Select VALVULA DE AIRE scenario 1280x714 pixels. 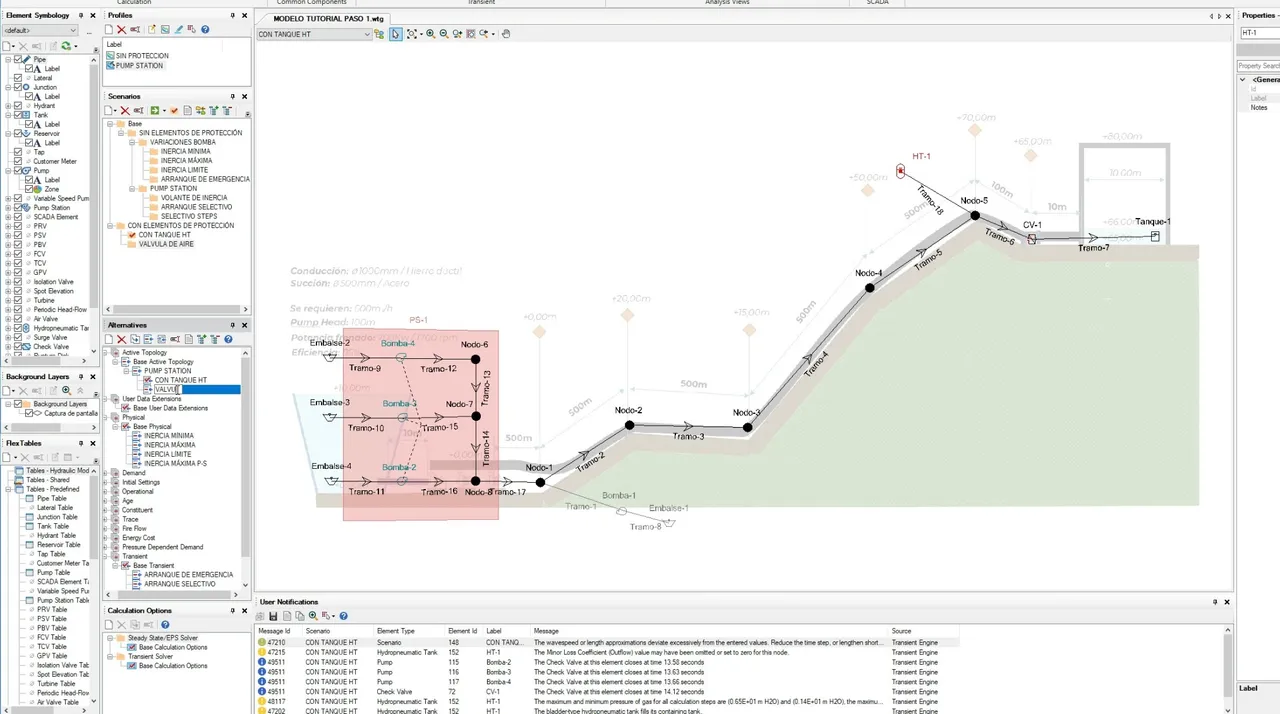click(x=166, y=244)
